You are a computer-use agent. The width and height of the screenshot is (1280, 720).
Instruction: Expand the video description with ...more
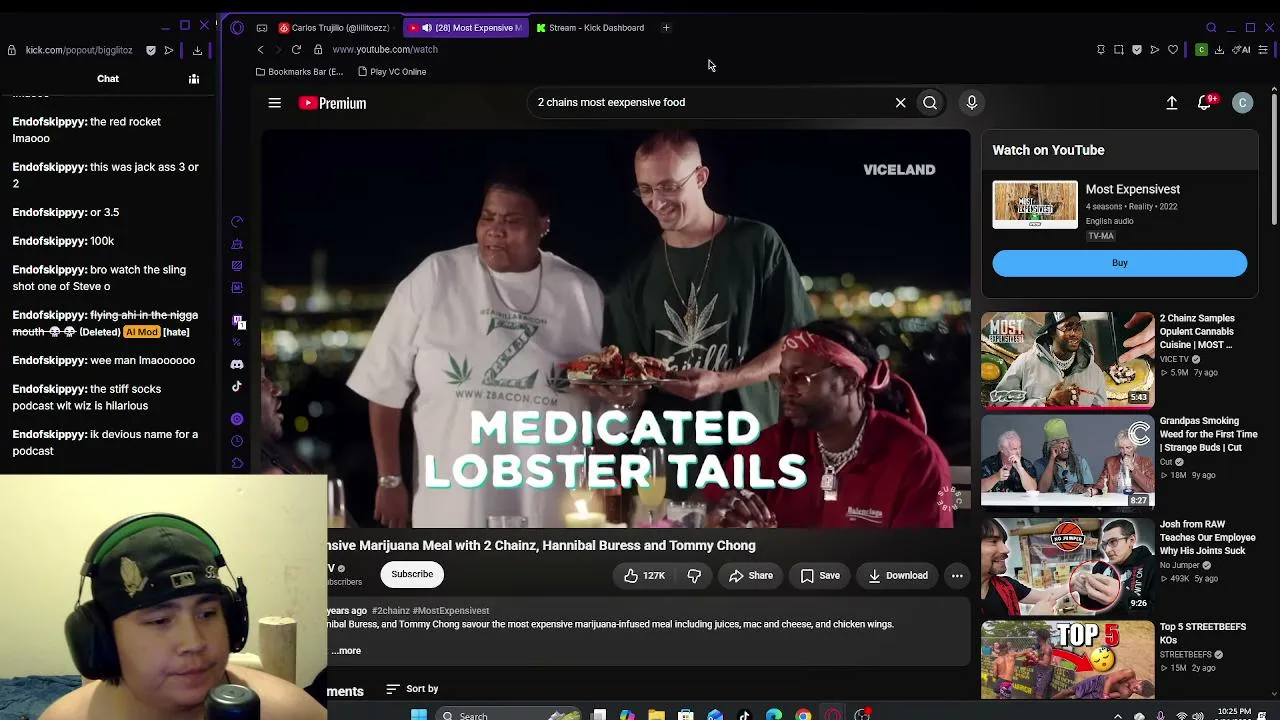pyautogui.click(x=347, y=651)
